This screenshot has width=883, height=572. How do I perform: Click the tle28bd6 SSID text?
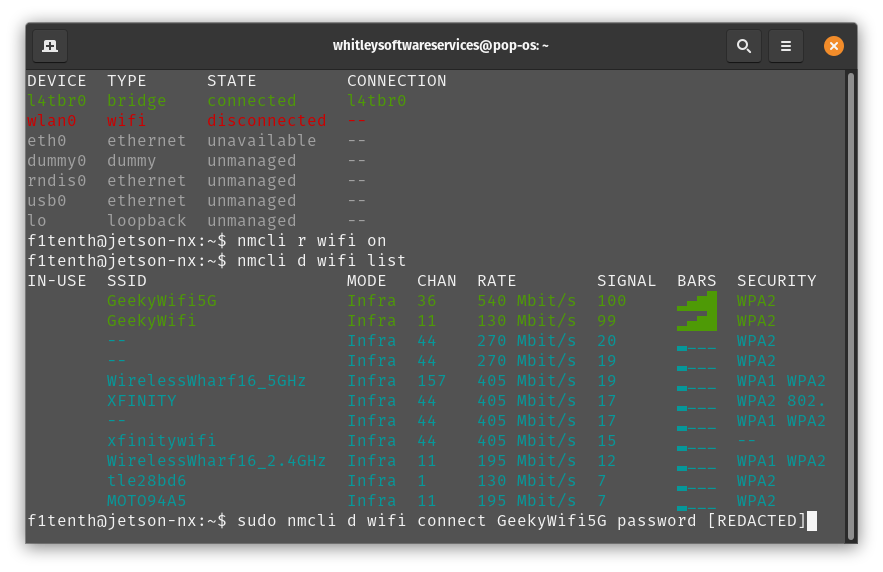point(146,480)
